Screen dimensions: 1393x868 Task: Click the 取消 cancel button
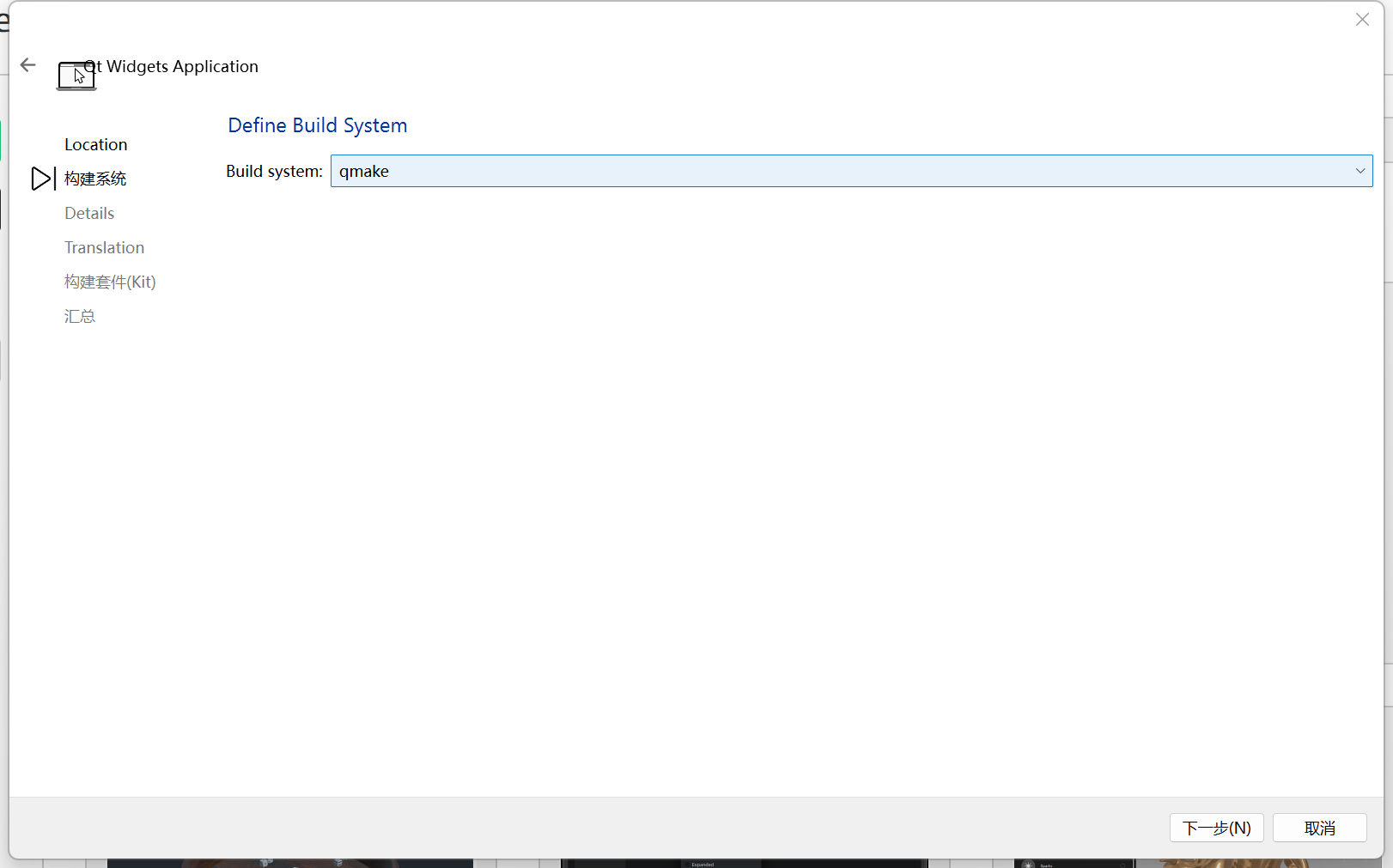pos(1319,828)
